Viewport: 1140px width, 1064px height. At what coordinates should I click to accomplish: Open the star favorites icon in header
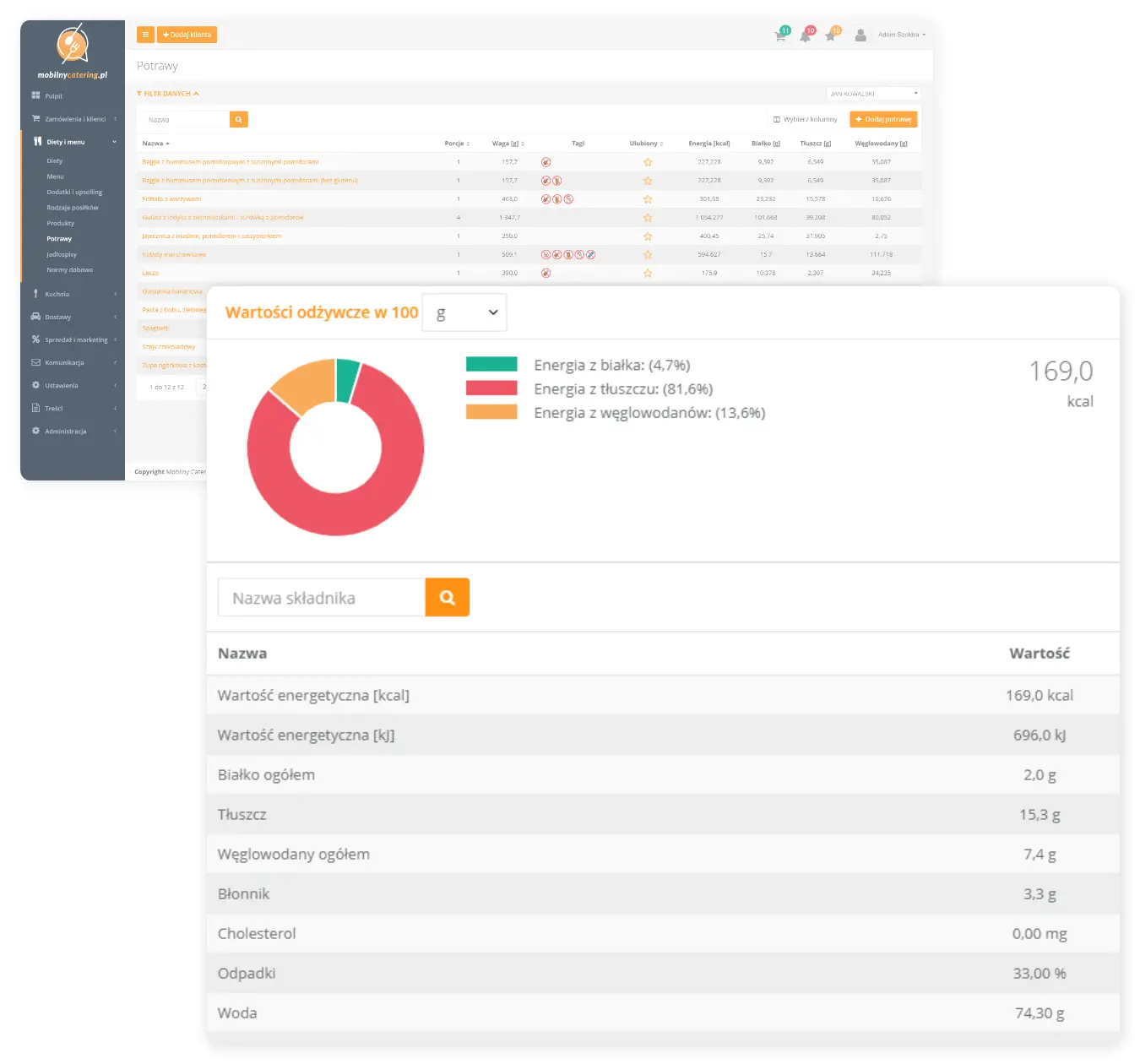(831, 35)
